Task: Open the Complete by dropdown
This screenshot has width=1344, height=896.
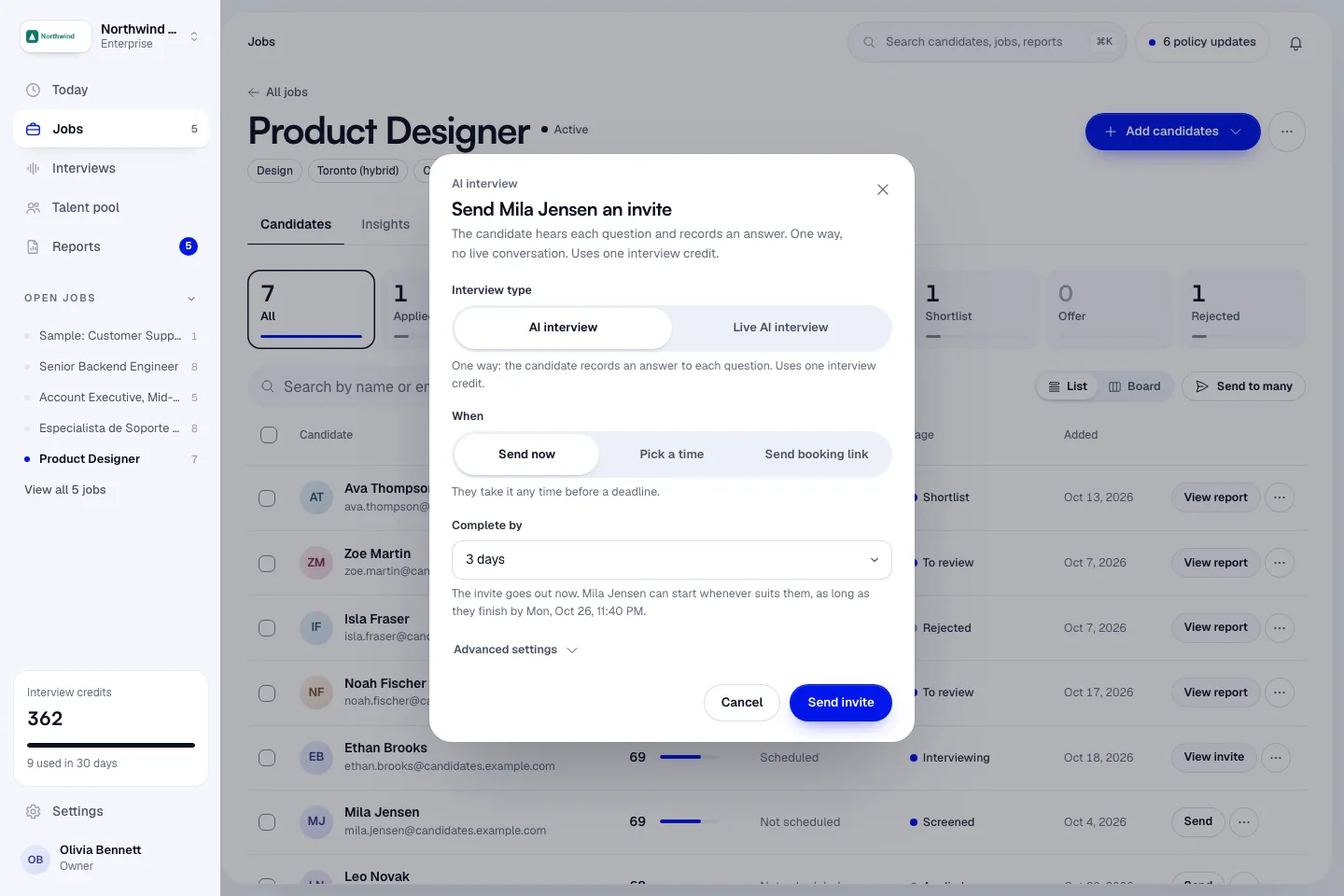Action: pyautogui.click(x=672, y=560)
